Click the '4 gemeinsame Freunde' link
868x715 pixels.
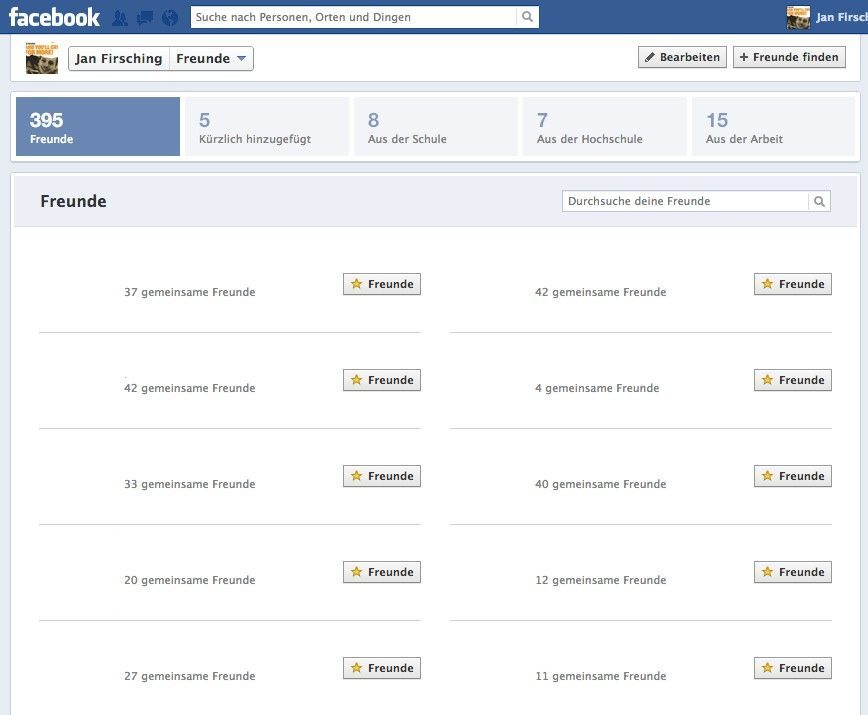[x=597, y=388]
